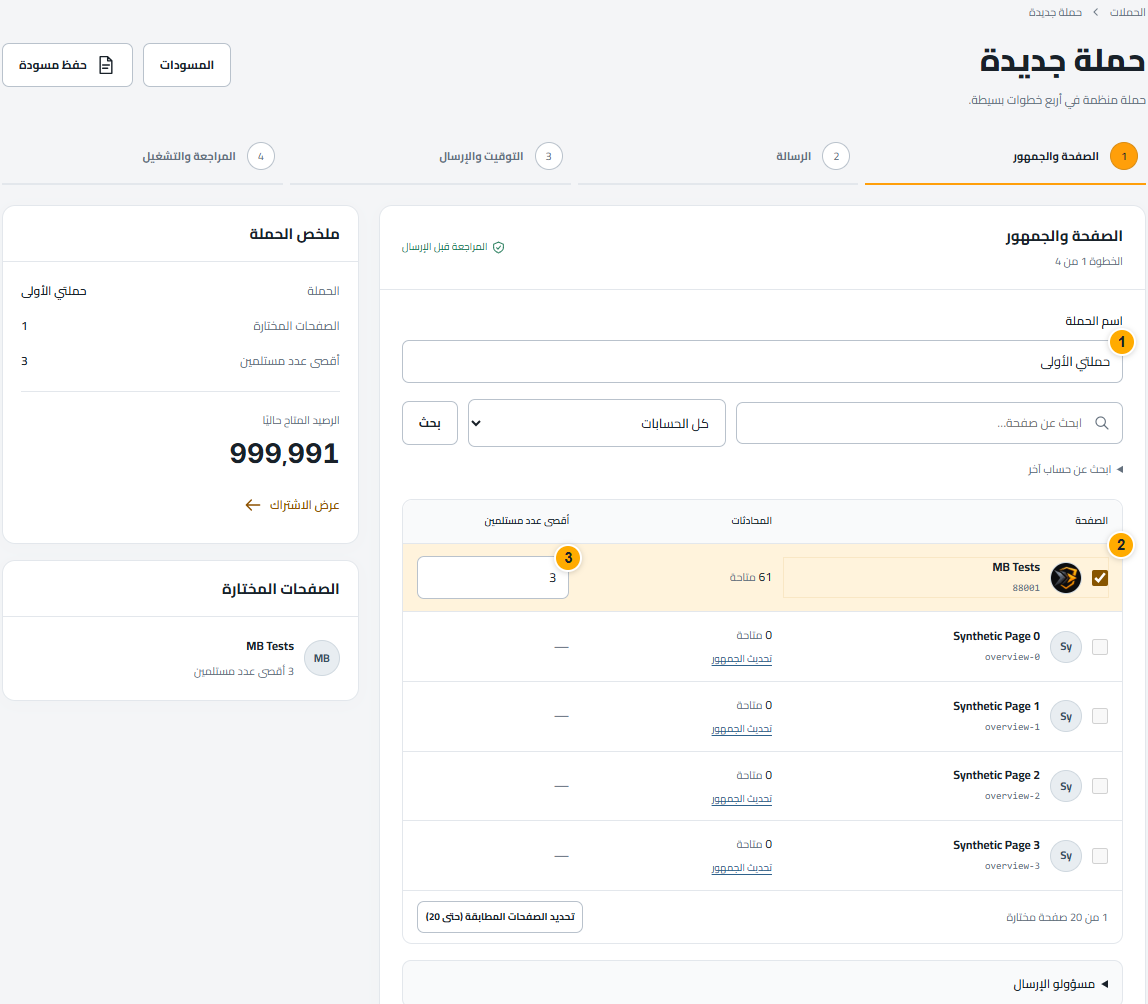Click the shield check icon beside المراجعة قبل الإرسال
Viewport: 1148px width, 1004px height.
499,248
